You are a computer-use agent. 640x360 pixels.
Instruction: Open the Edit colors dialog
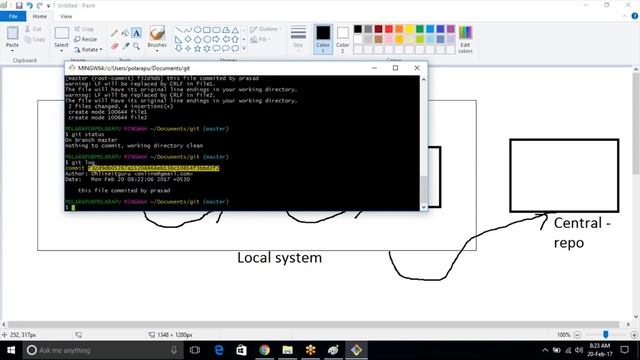465,39
